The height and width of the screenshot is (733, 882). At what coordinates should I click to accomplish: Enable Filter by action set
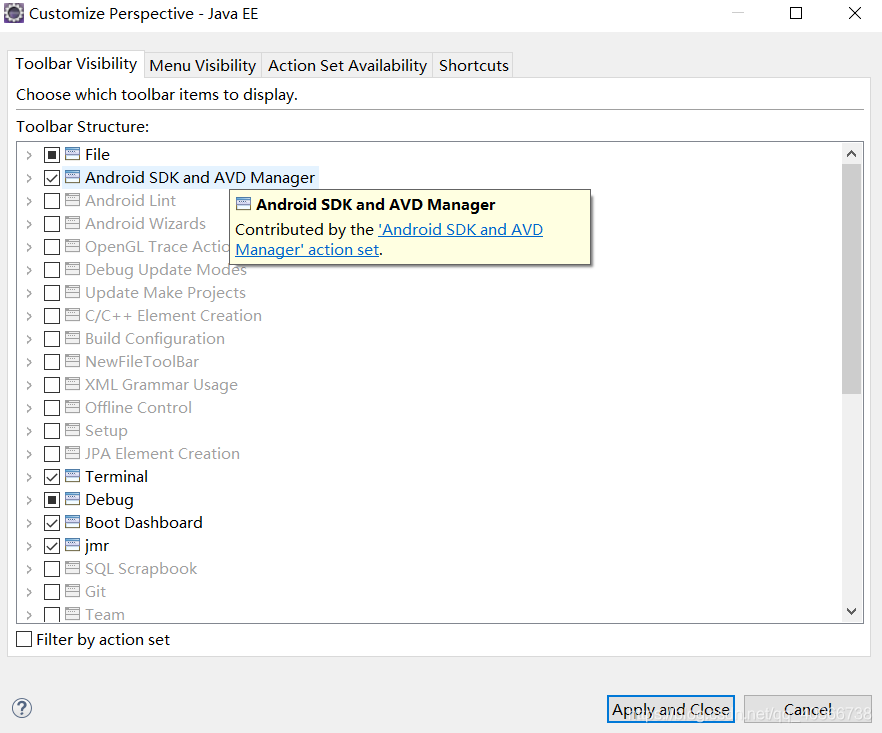pos(24,639)
